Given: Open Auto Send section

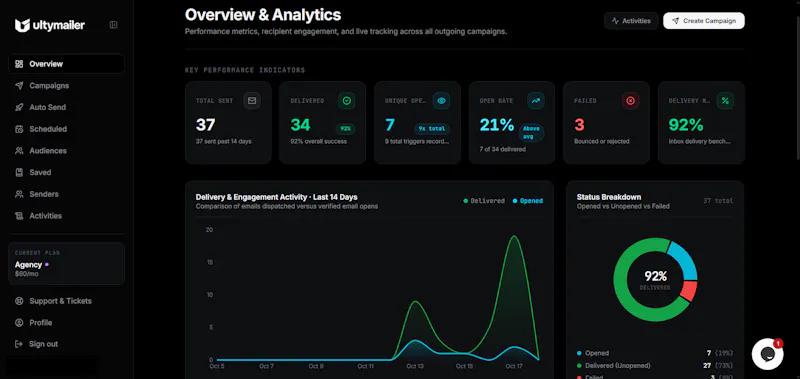Looking at the screenshot, I should pyautogui.click(x=66, y=108).
